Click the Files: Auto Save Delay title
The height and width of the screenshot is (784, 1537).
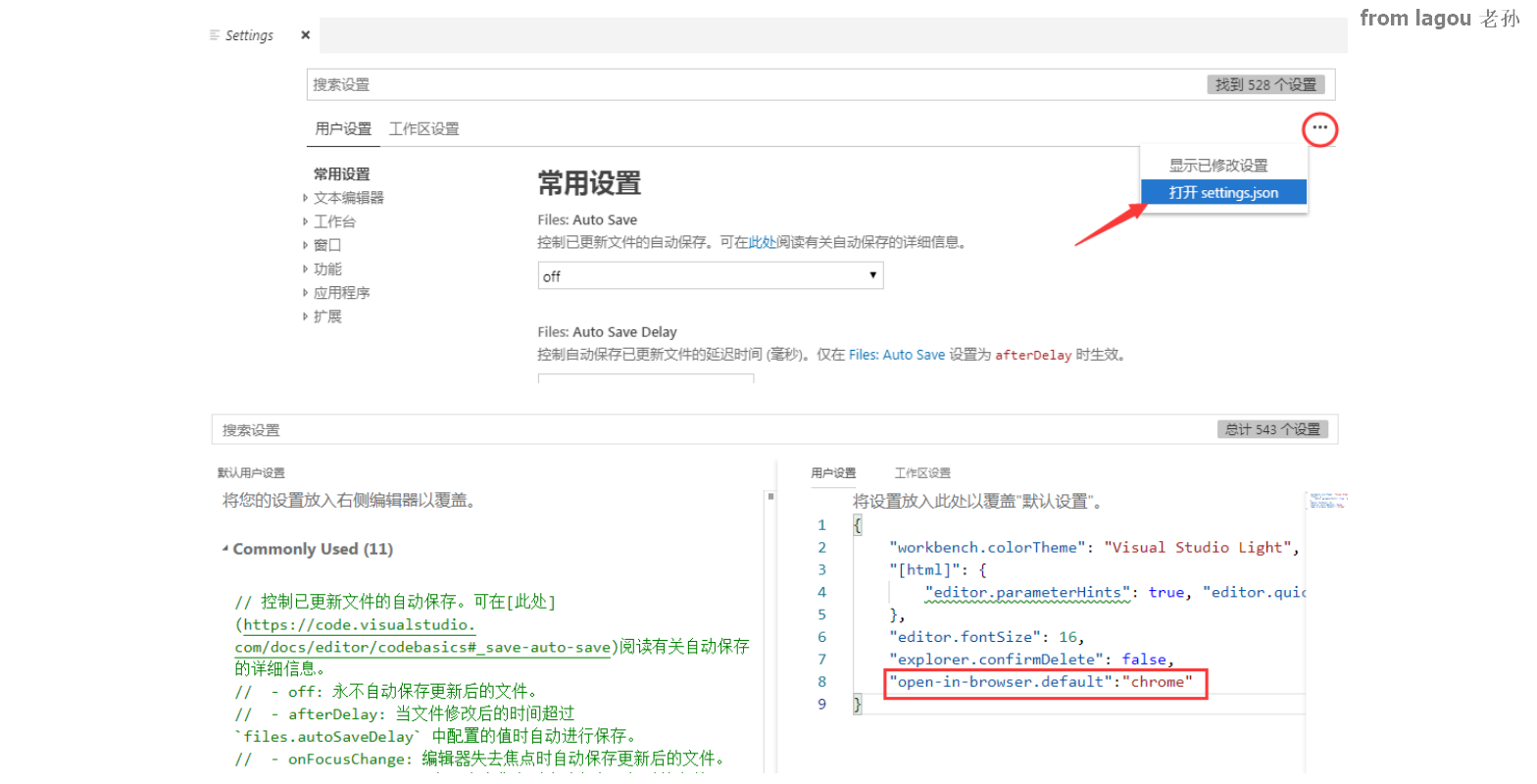607,332
